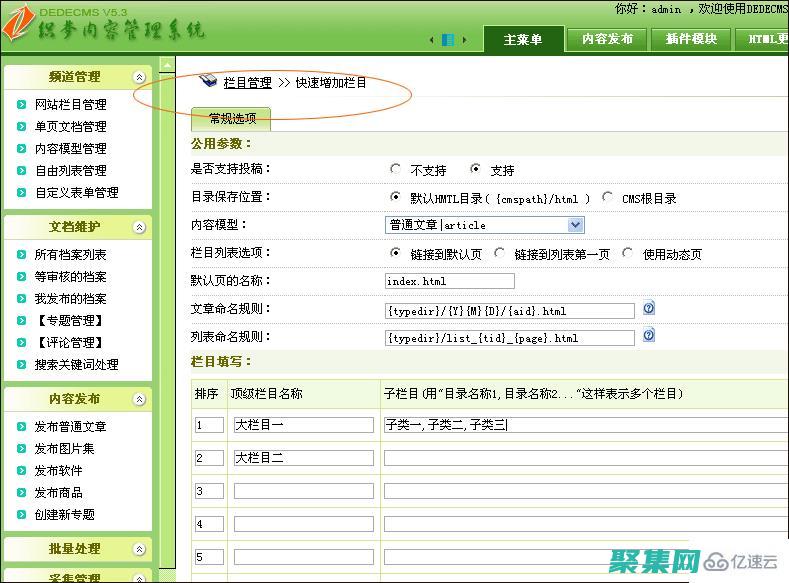789x583 pixels.
Task: Click the 默认页的名称 input field
Action: pos(449,281)
